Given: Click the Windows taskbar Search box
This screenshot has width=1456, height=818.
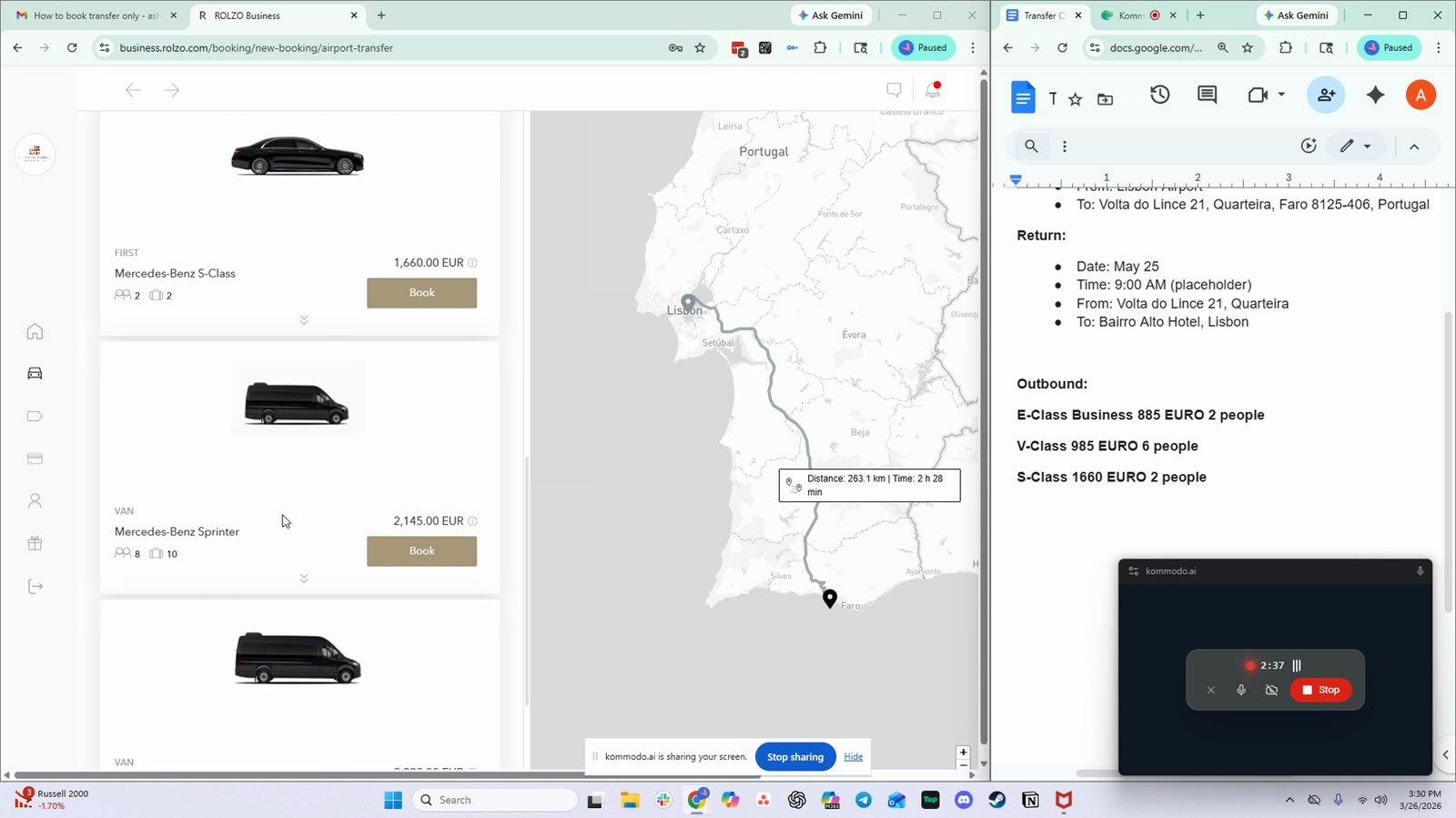Looking at the screenshot, I should click(x=496, y=800).
